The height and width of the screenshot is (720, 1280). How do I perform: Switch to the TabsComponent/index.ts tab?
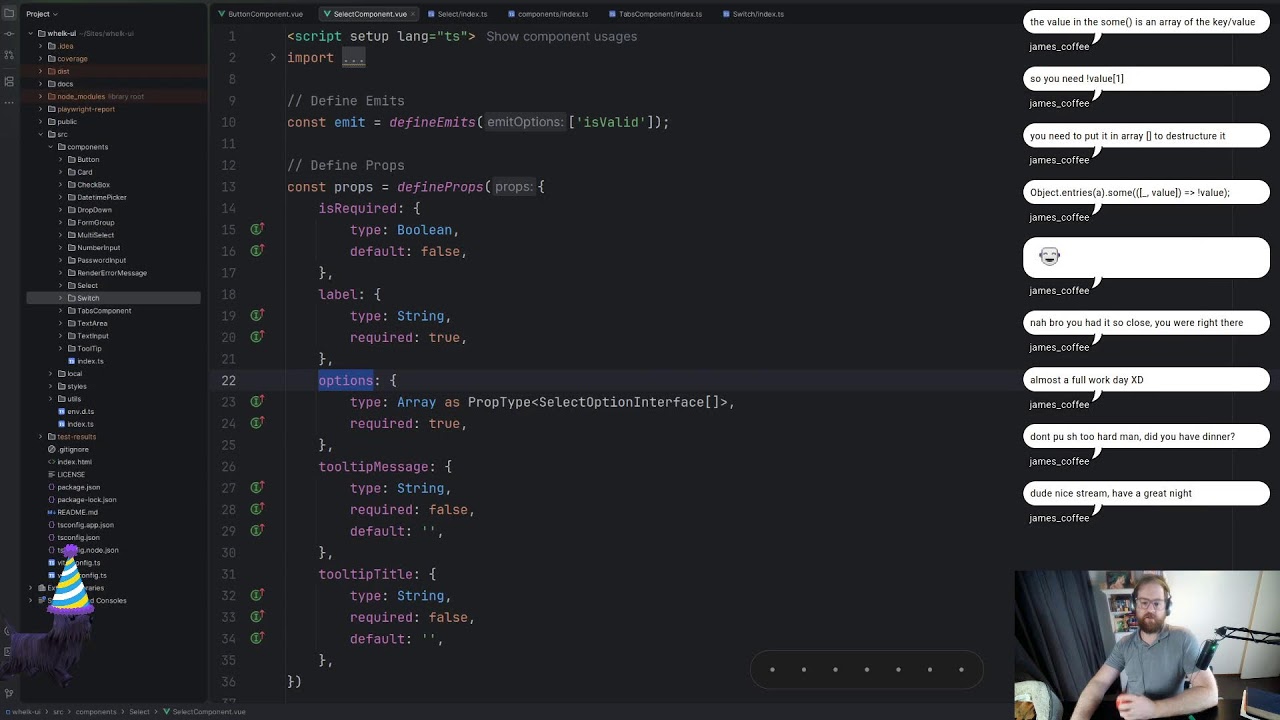[654, 14]
